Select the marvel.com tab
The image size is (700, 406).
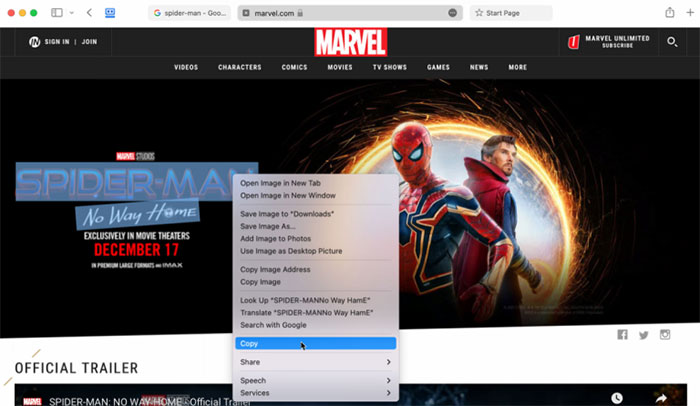pos(350,13)
